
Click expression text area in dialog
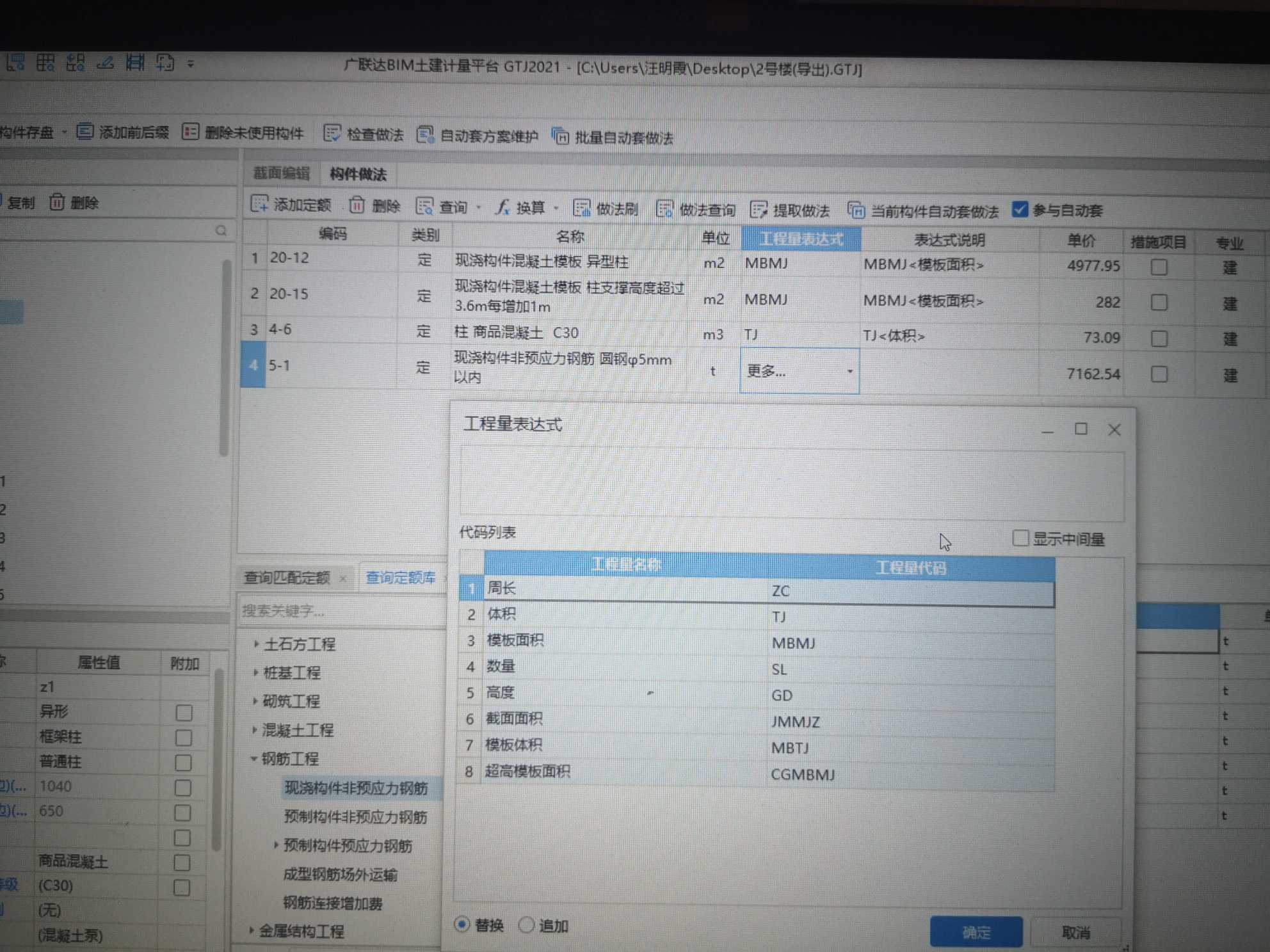coord(792,485)
